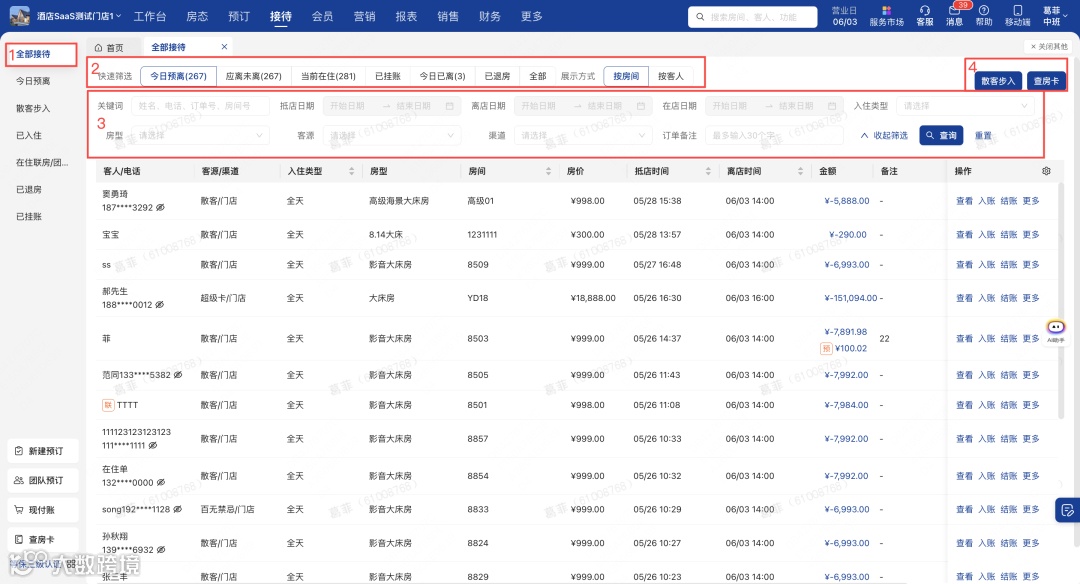
Task: Reveal phone for song192****1128
Action: (177, 509)
